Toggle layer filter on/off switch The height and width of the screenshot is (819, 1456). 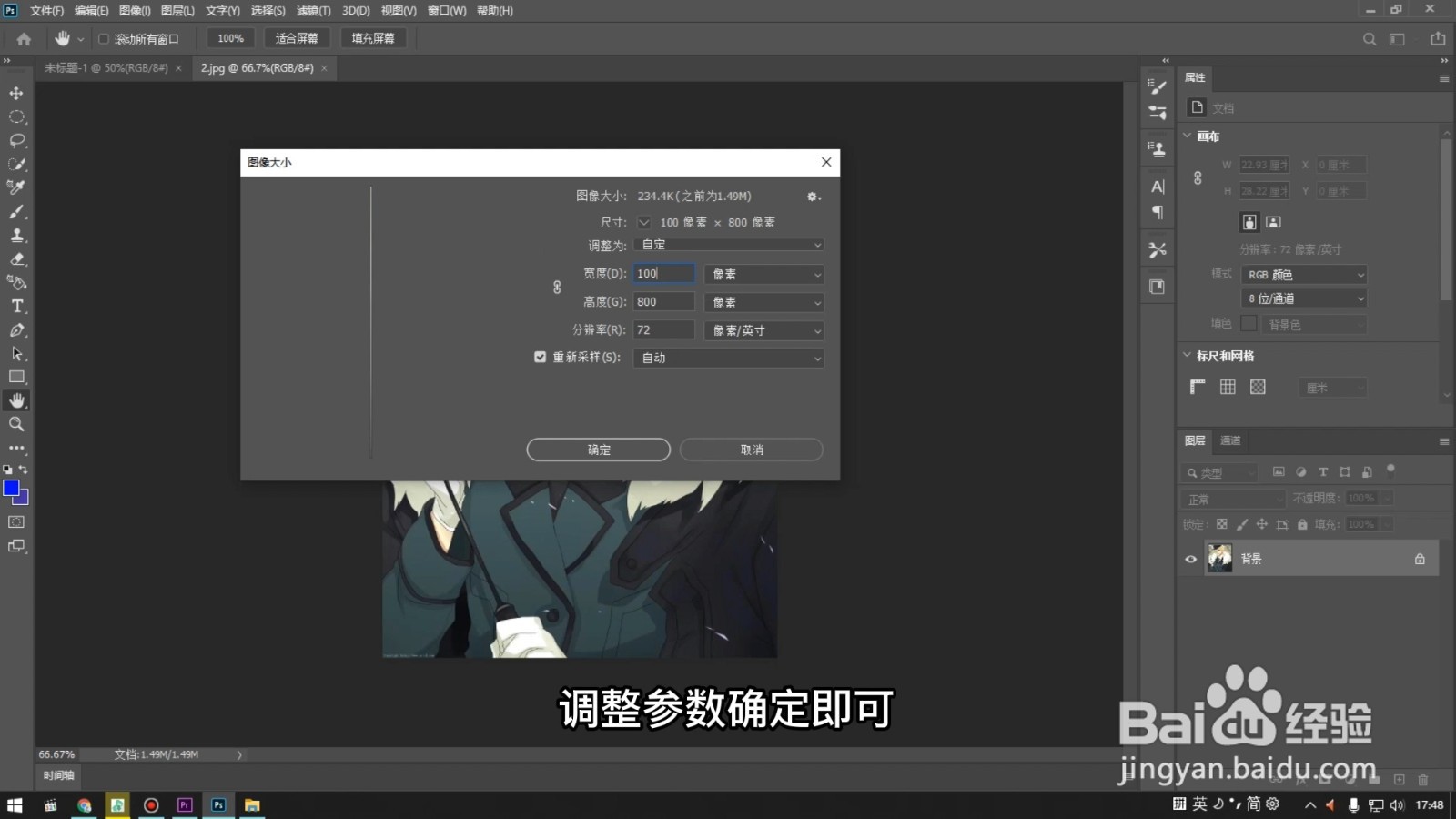(1390, 470)
